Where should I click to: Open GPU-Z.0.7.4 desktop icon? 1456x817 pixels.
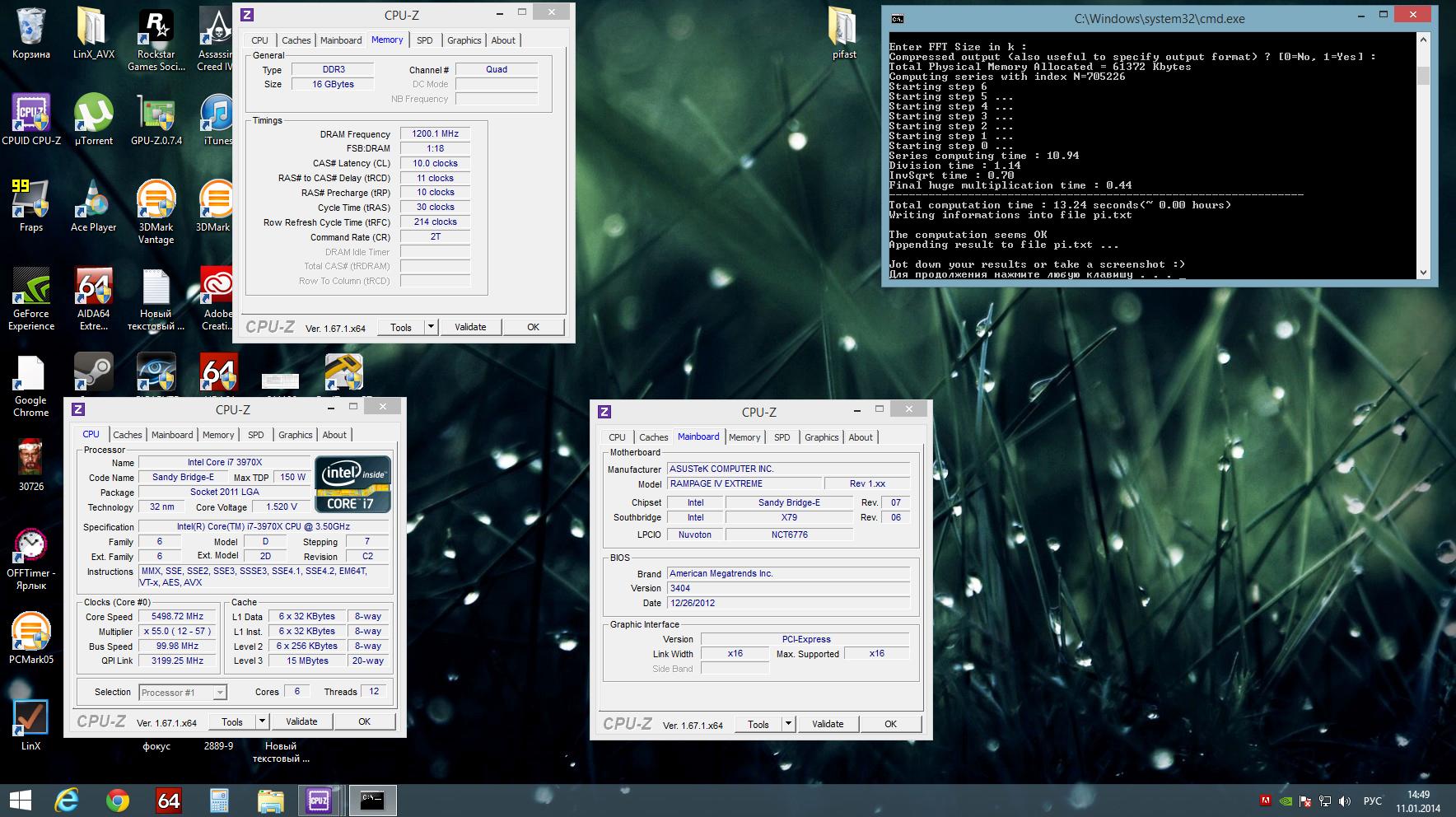coord(156,119)
